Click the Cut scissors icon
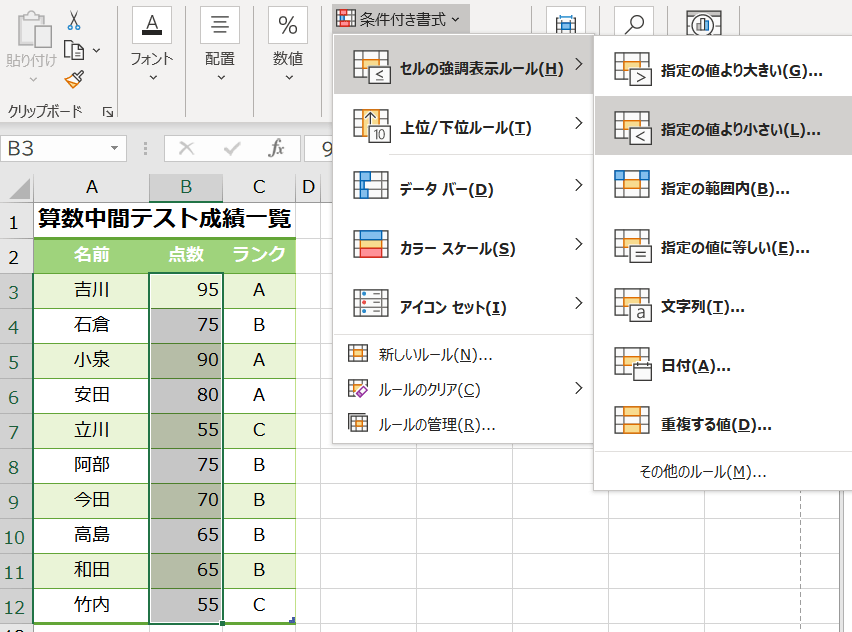Viewport: 852px width, 632px height. click(x=74, y=20)
